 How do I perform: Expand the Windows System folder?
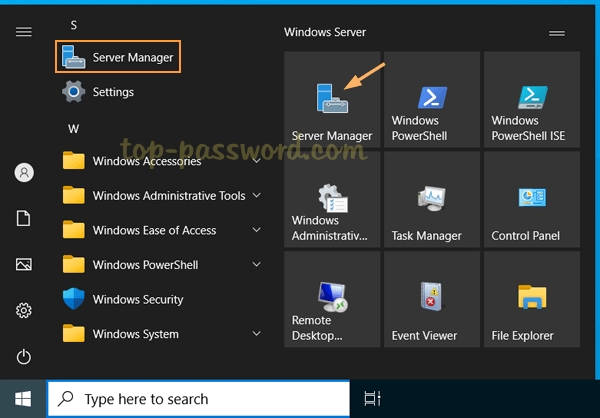coord(257,334)
